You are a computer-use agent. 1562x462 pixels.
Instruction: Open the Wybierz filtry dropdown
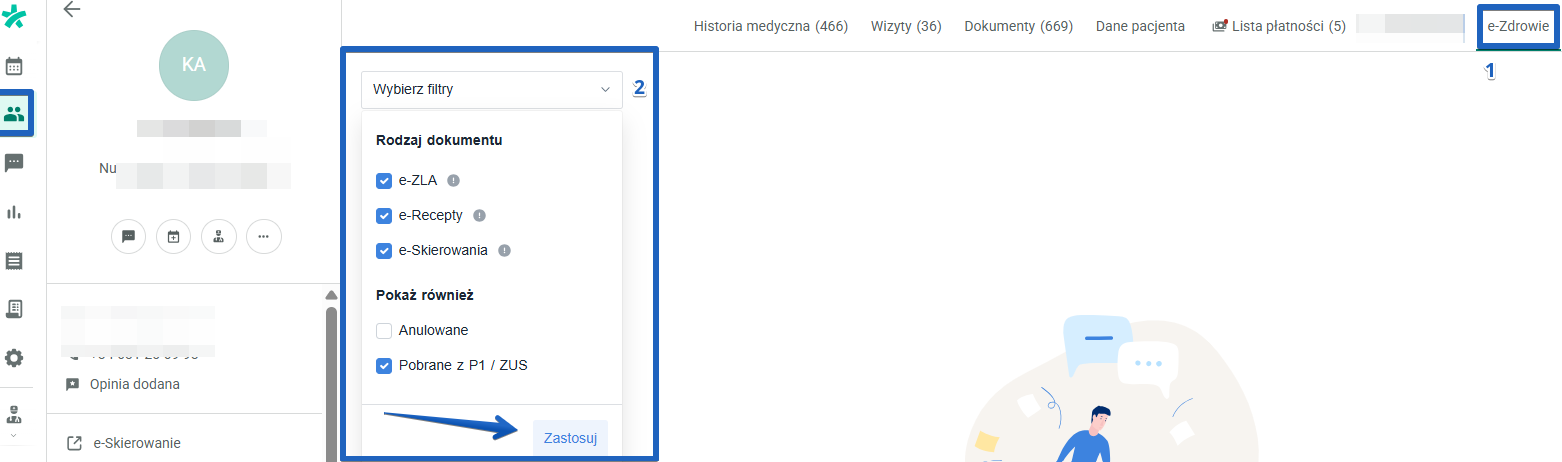click(x=492, y=90)
